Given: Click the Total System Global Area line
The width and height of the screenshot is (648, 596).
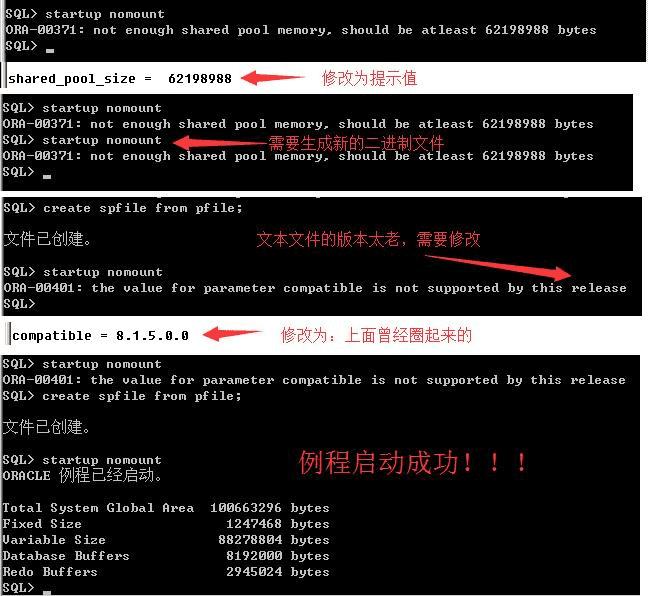Looking at the screenshot, I should [166, 508].
